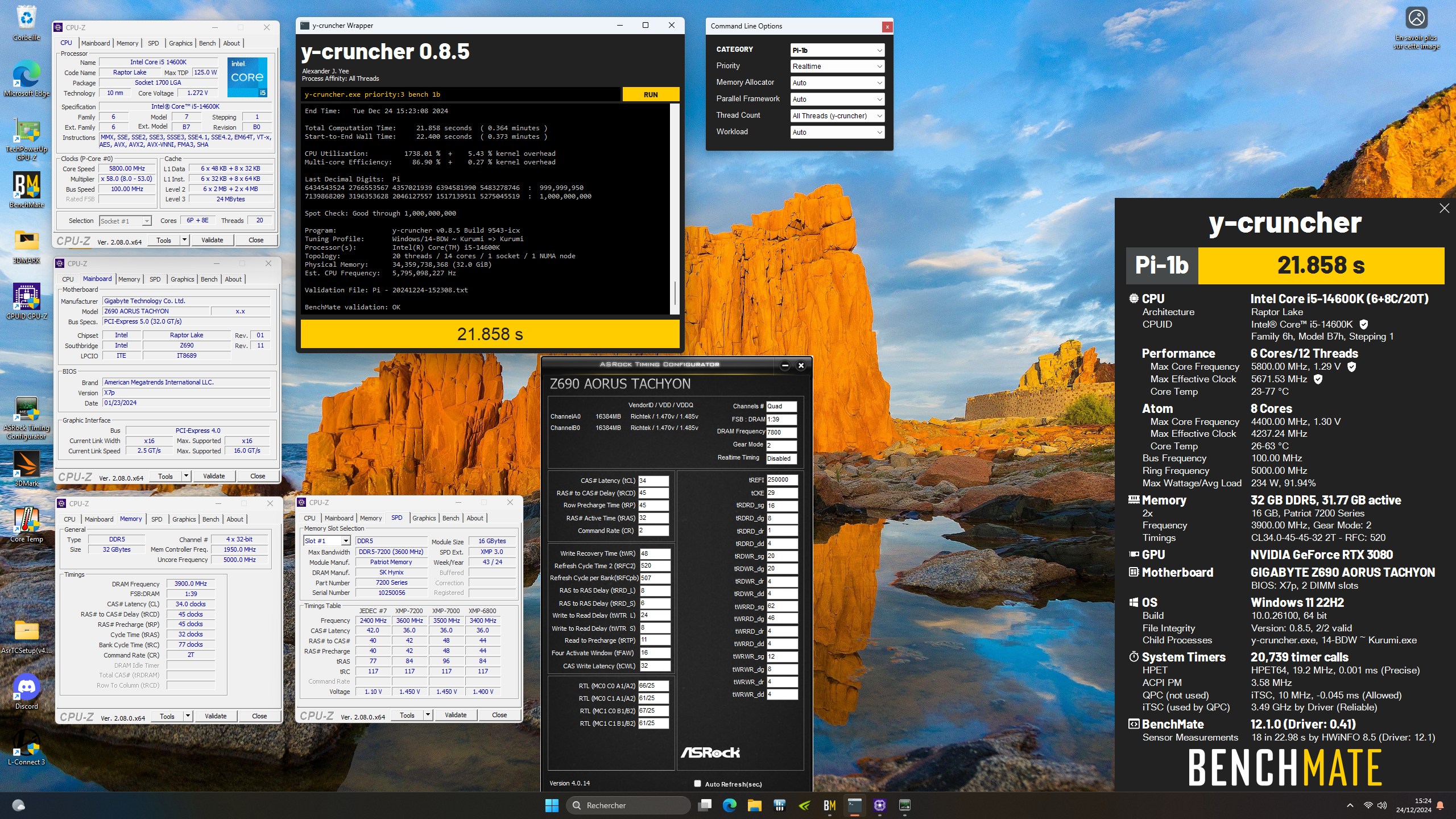Viewport: 1456px width, 819px height.
Task: Click the y-cruncher command line field
Action: [461, 94]
